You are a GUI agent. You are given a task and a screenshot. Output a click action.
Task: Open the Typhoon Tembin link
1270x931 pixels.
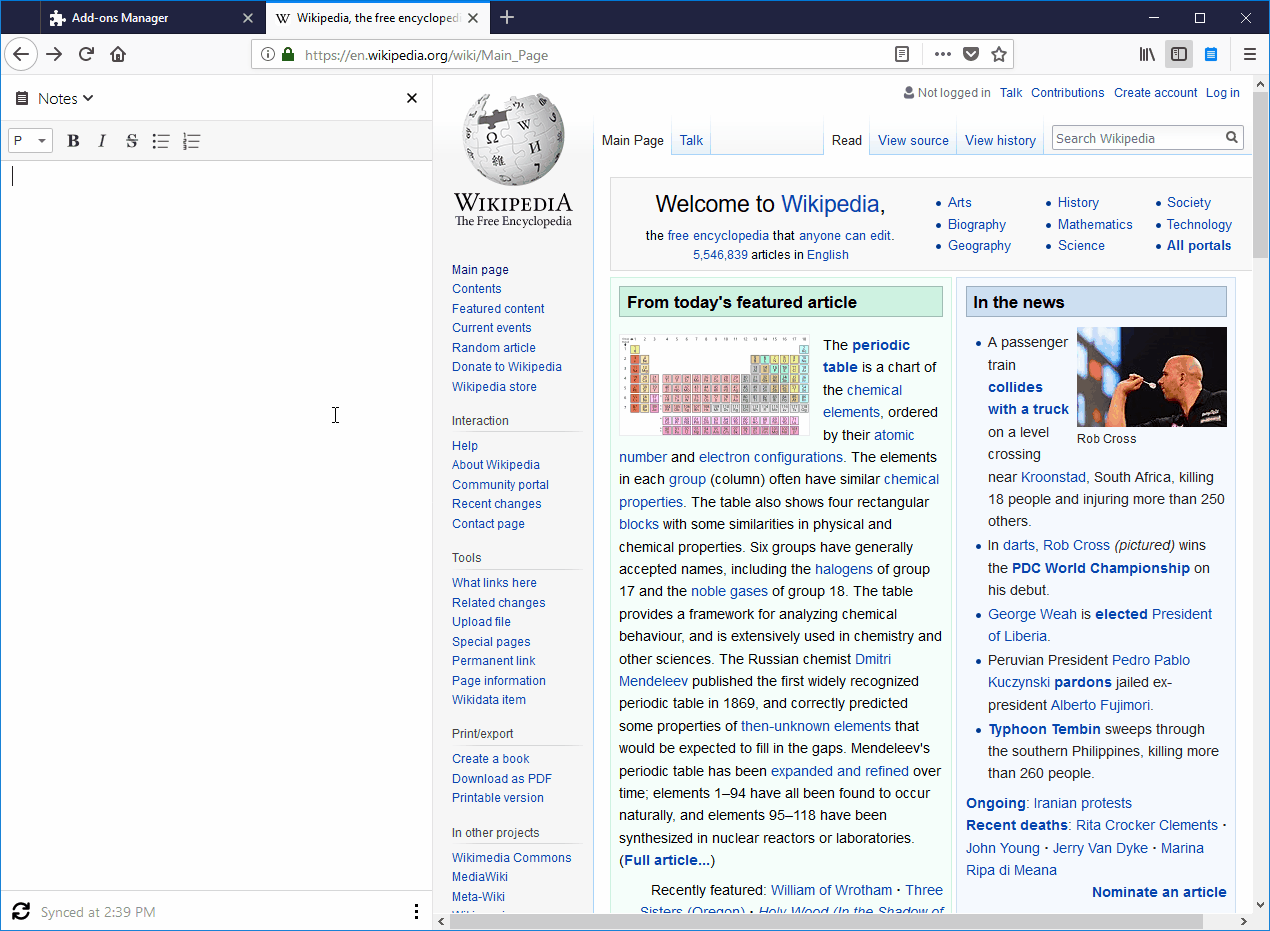click(x=1045, y=729)
